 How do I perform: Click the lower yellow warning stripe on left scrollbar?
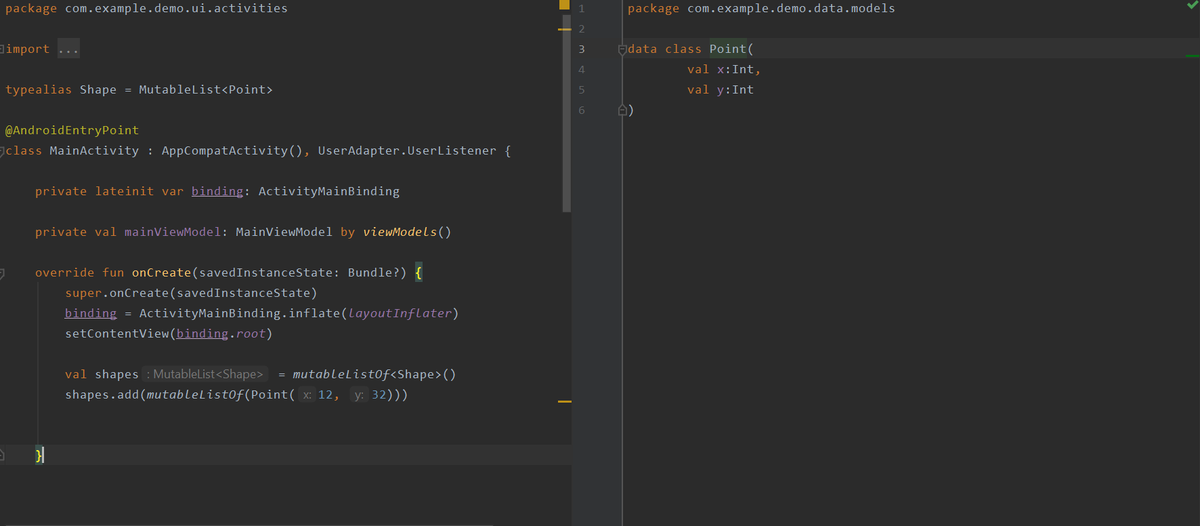[x=564, y=402]
